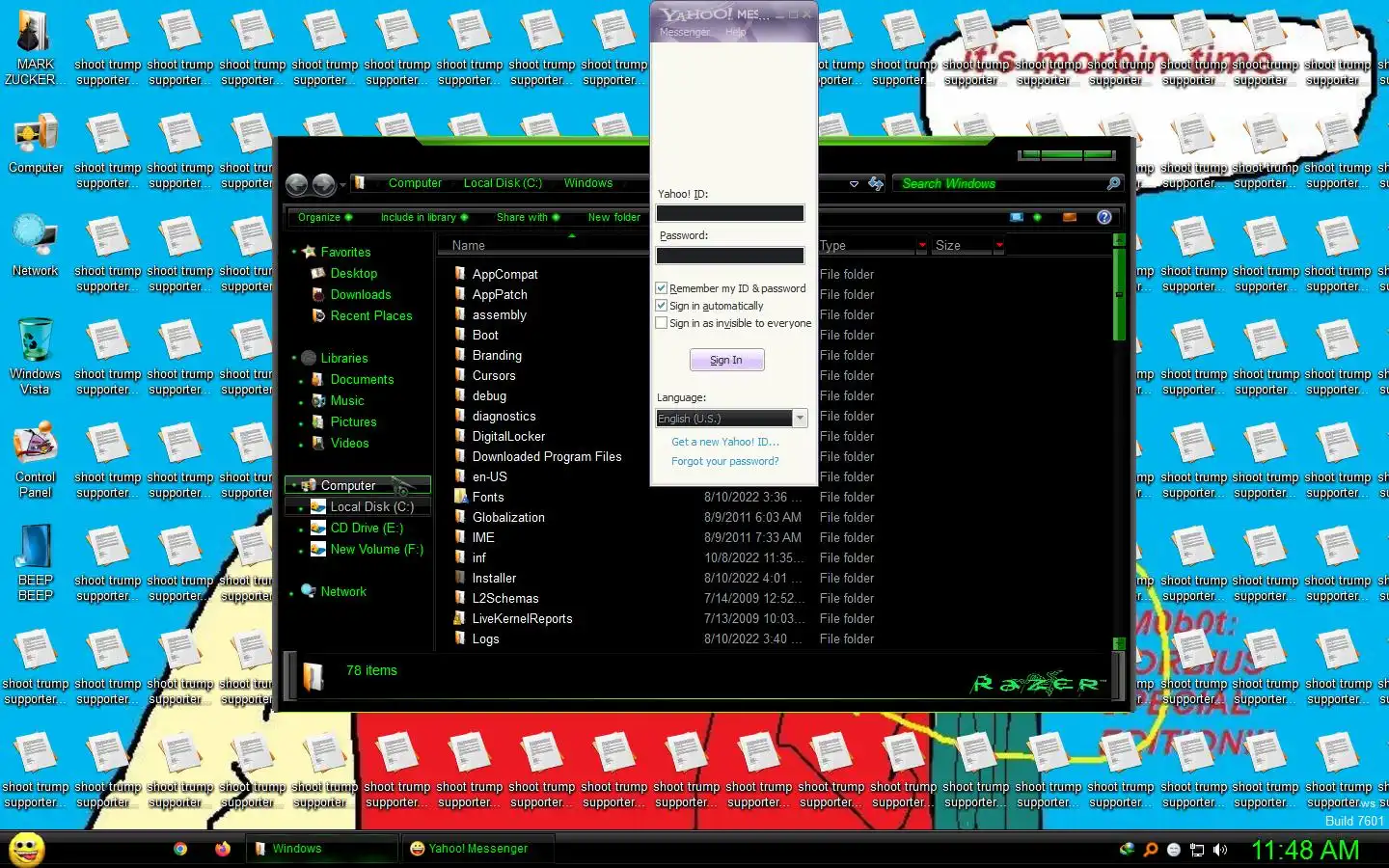Click the Sign In button
This screenshot has width=1389, height=868.
coord(726,360)
